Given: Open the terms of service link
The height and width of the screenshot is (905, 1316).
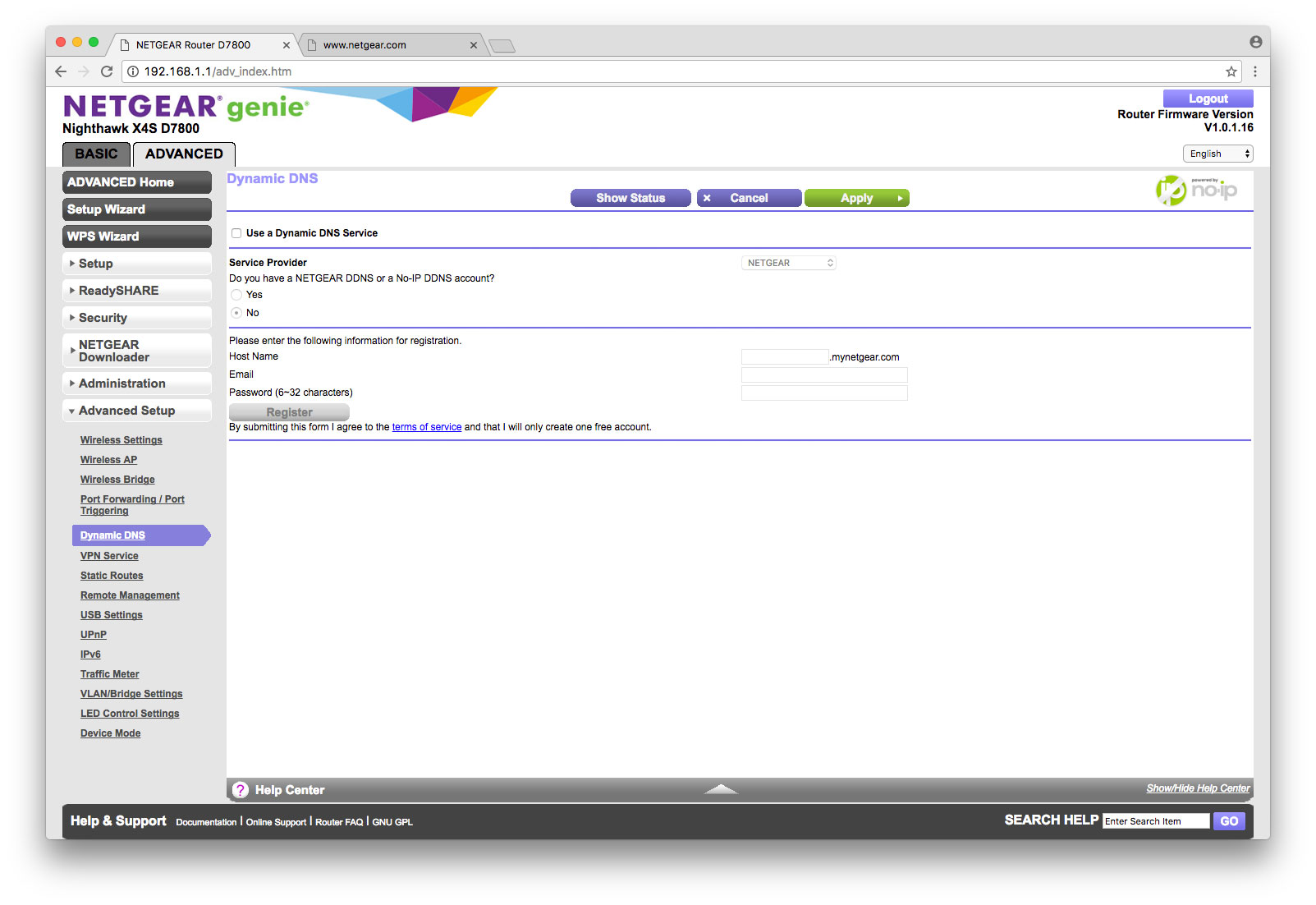Looking at the screenshot, I should (x=427, y=427).
